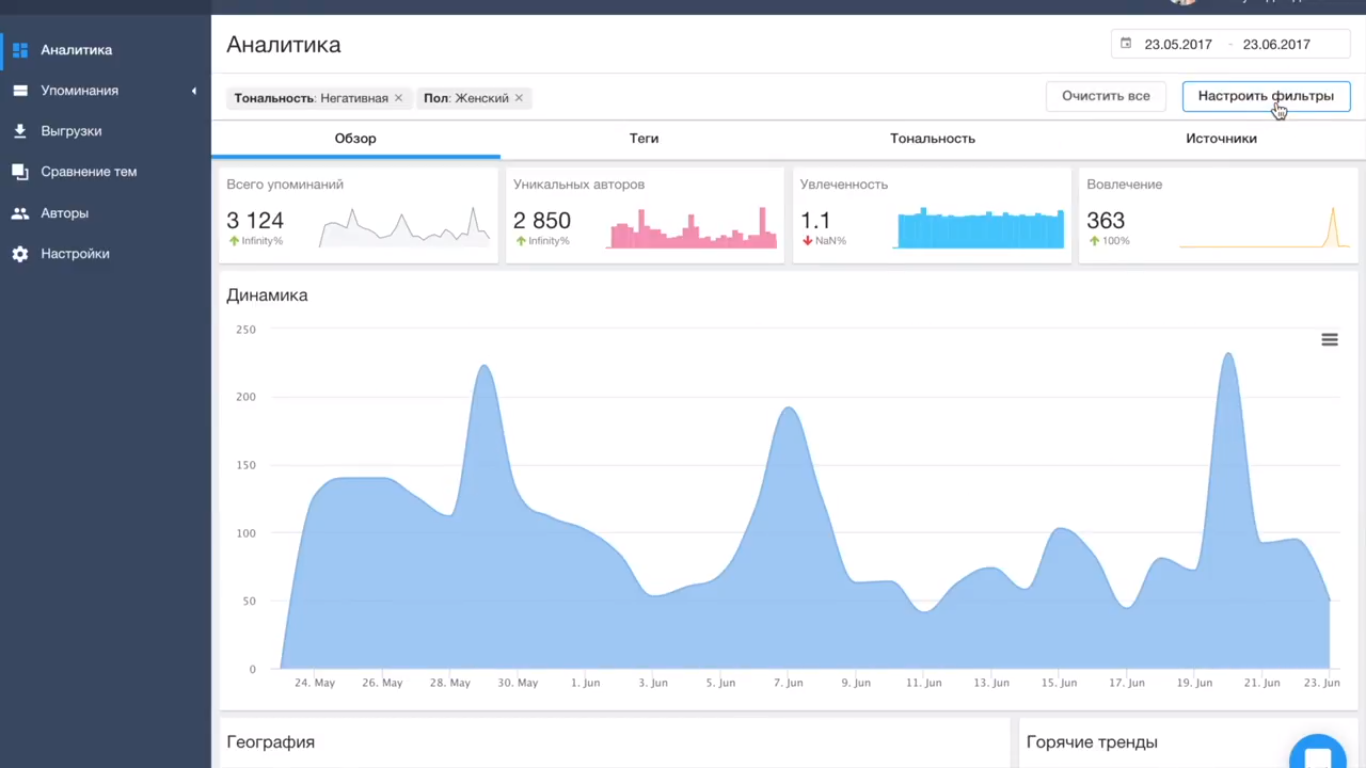This screenshot has width=1366, height=768.
Task: Click the Сравнение тем compare icon
Action: pyautogui.click(x=20, y=172)
